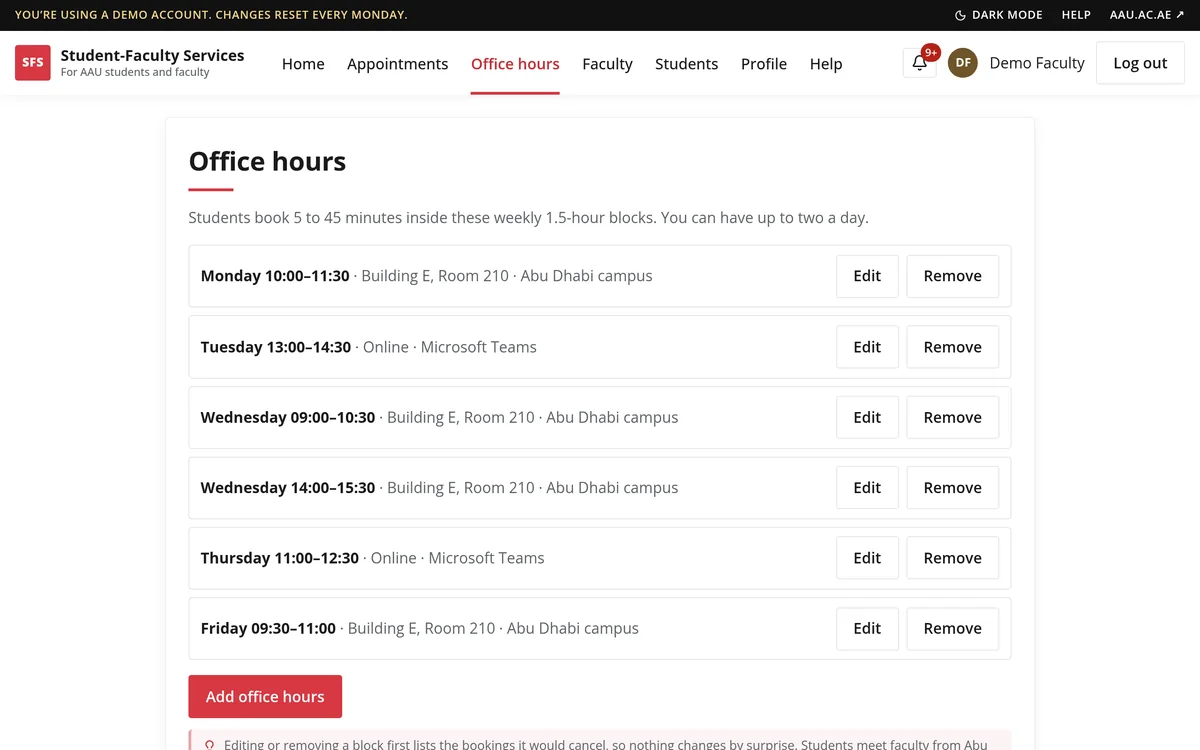Edit the Monday 10:00–11:30 block
This screenshot has height=750, width=1200.
click(867, 276)
